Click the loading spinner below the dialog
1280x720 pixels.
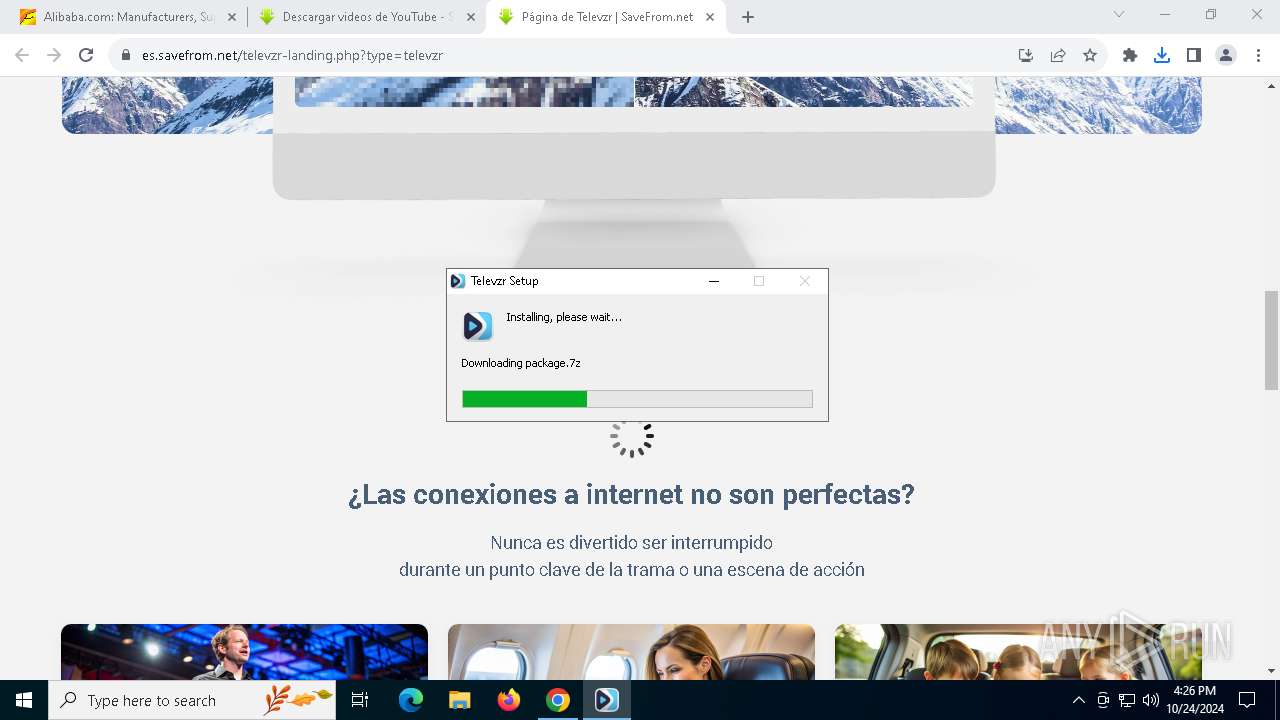coord(632,438)
